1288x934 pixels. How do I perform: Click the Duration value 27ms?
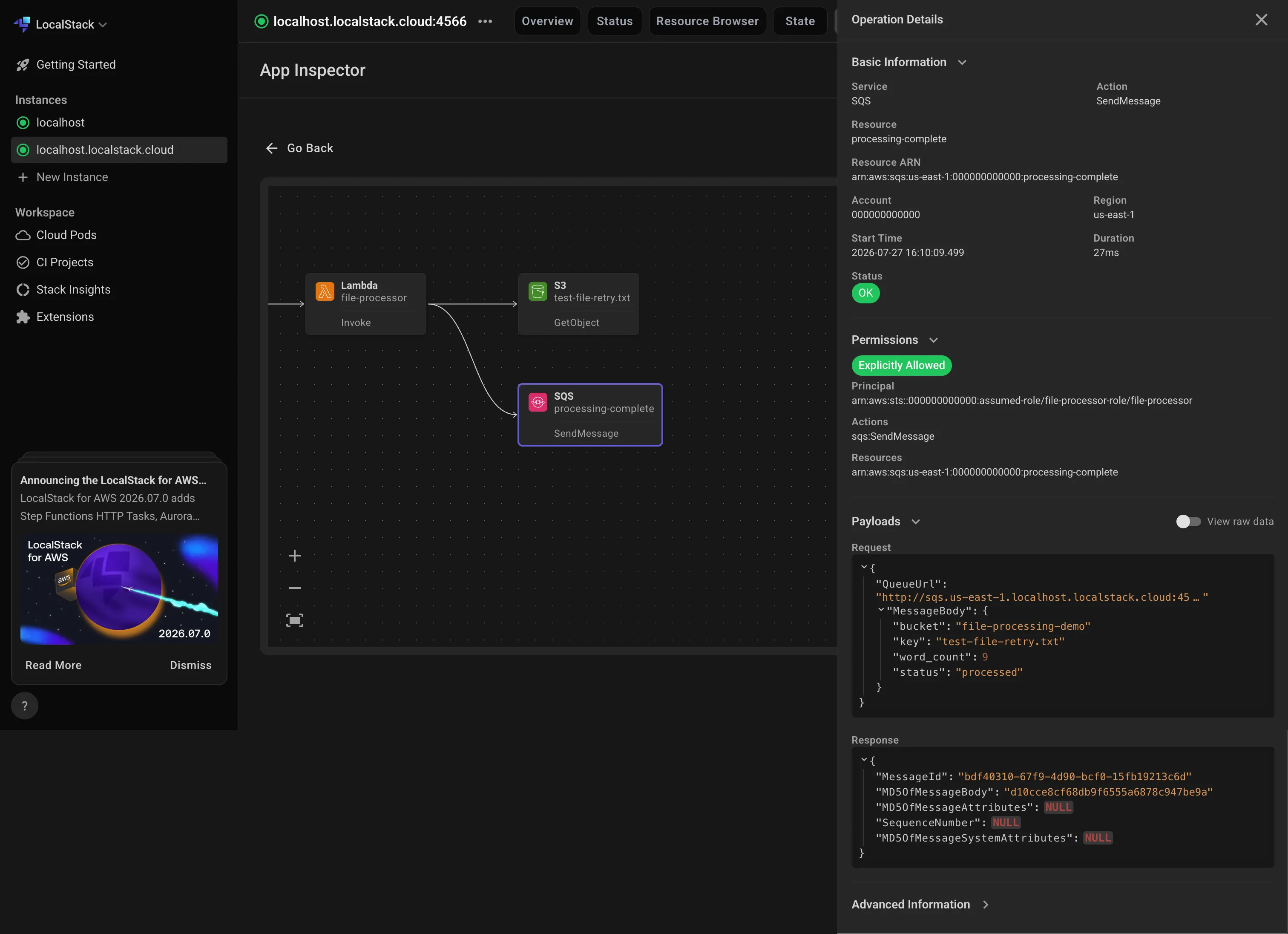pos(1106,253)
